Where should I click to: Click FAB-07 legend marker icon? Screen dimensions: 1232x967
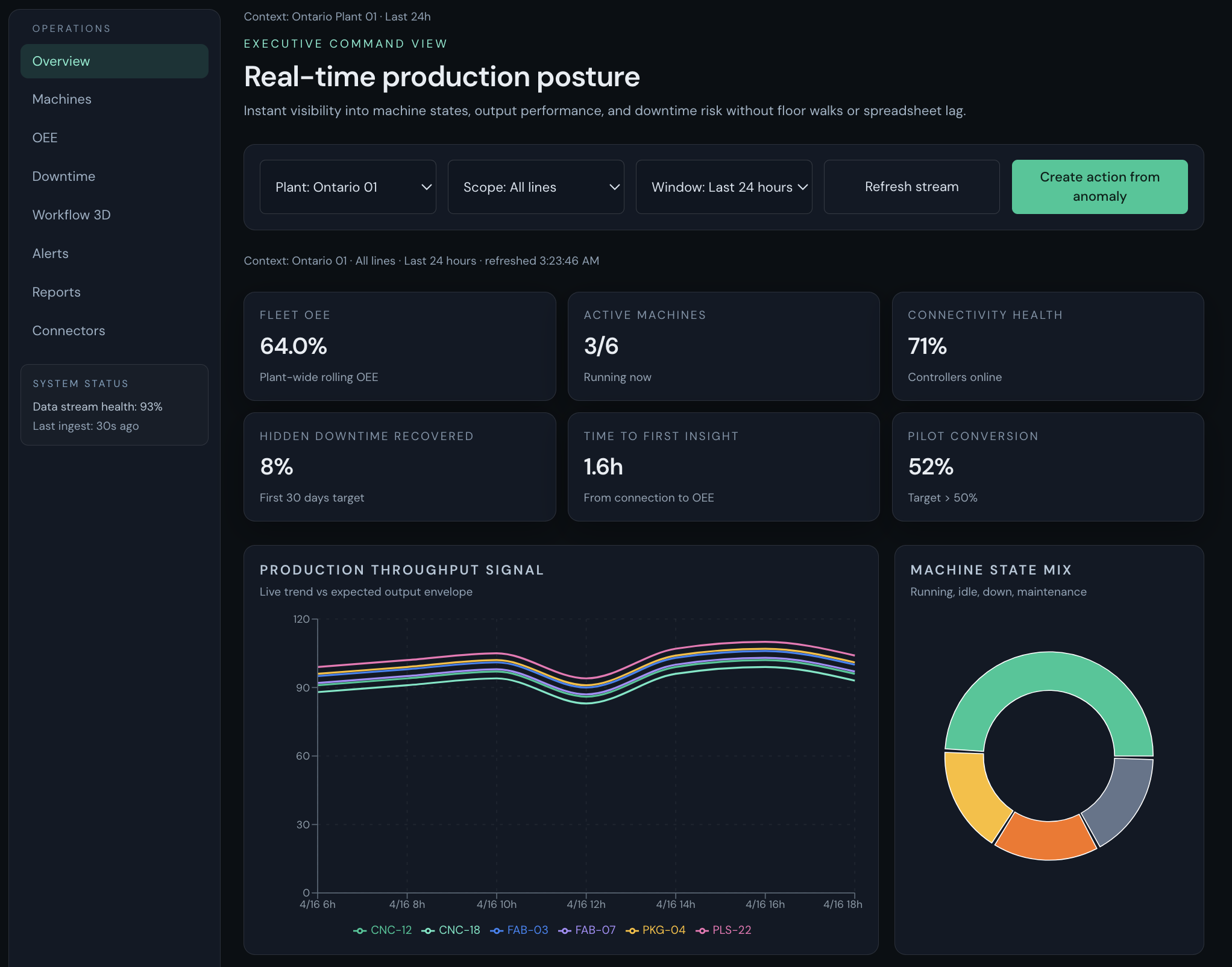point(565,931)
